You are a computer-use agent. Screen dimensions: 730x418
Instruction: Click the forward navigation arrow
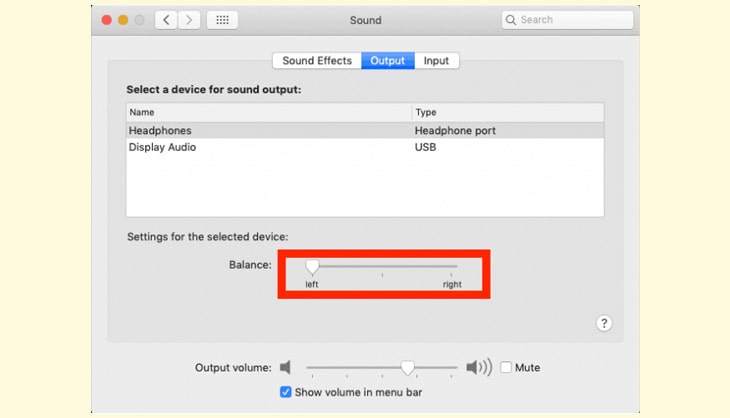pyautogui.click(x=188, y=20)
